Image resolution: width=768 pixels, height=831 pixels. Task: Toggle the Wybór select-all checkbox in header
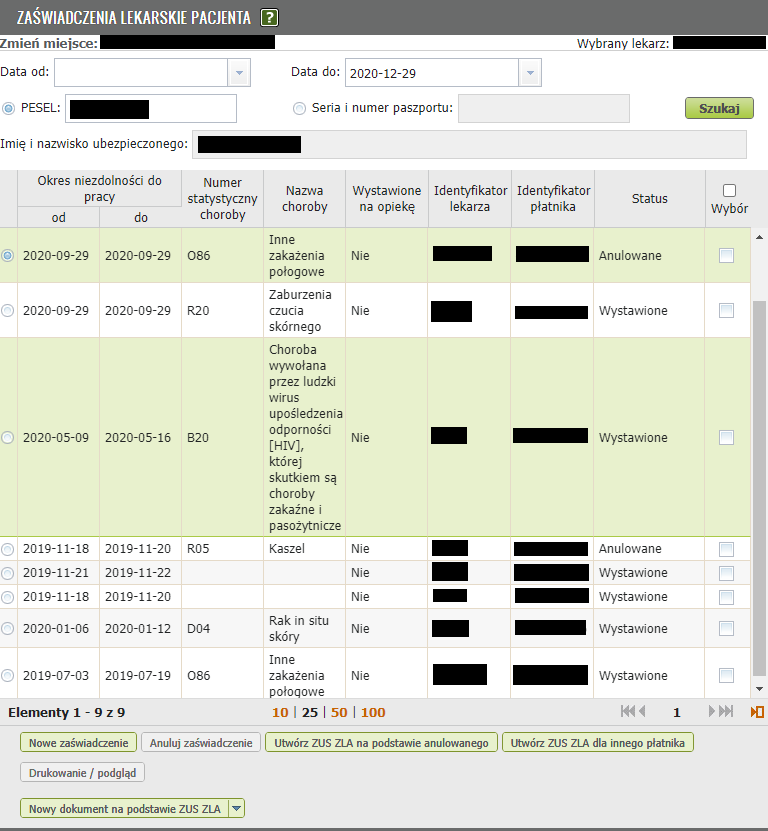point(729,190)
